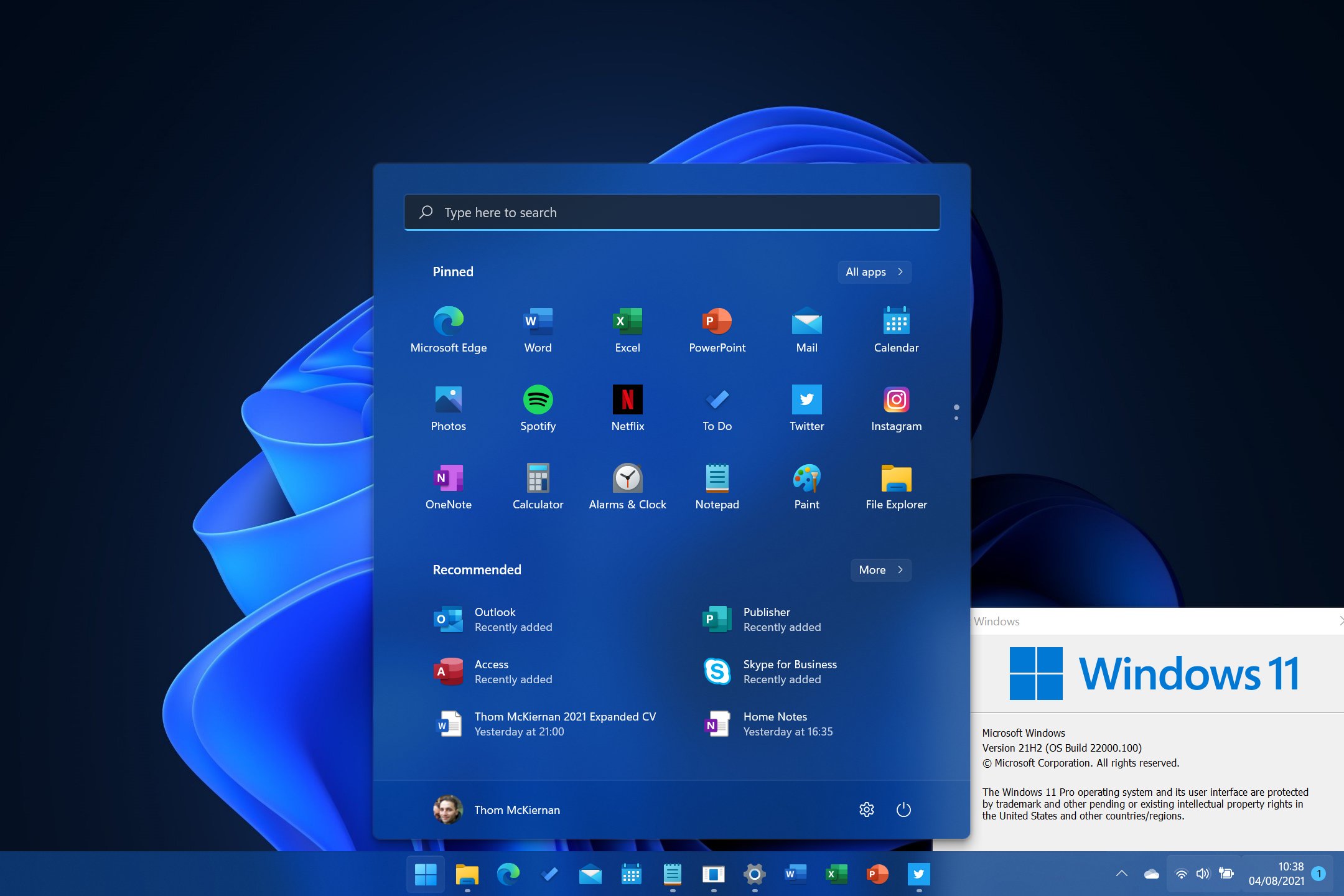Show hidden icons in system tray
Screen dimensions: 1344x896
point(1121,874)
